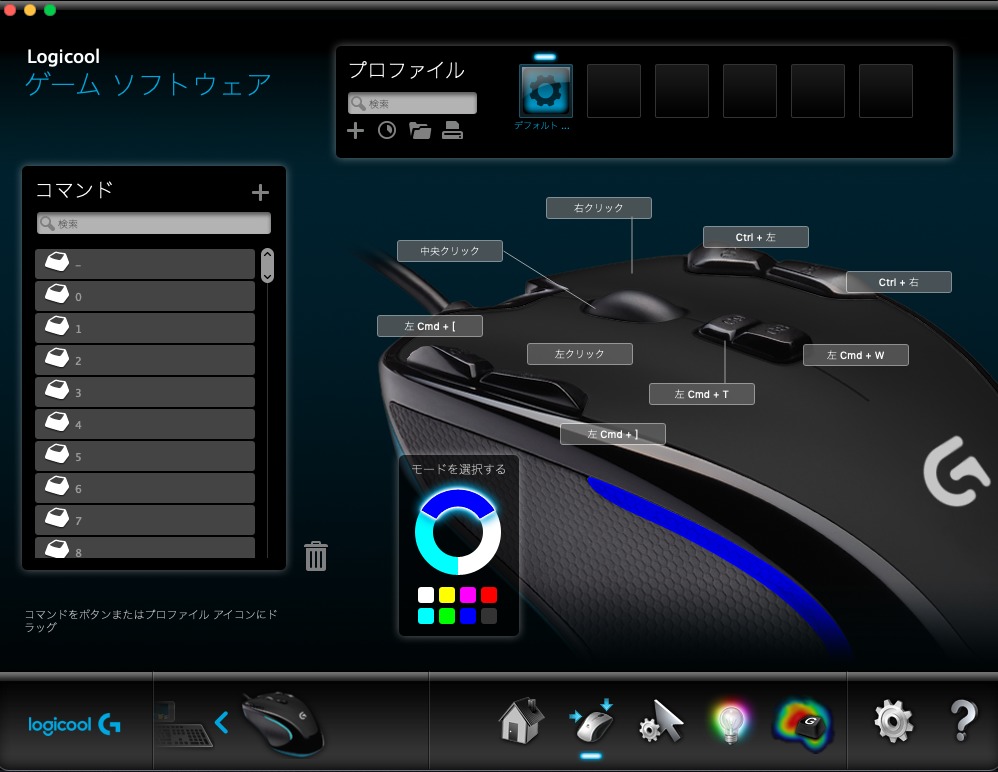
Task: Open help question mark icon
Action: (x=963, y=721)
